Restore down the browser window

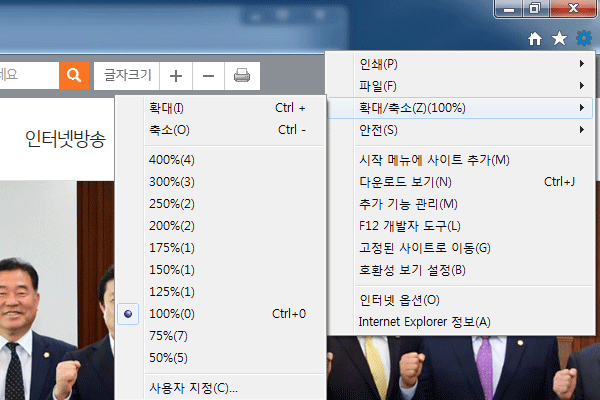(535, 9)
